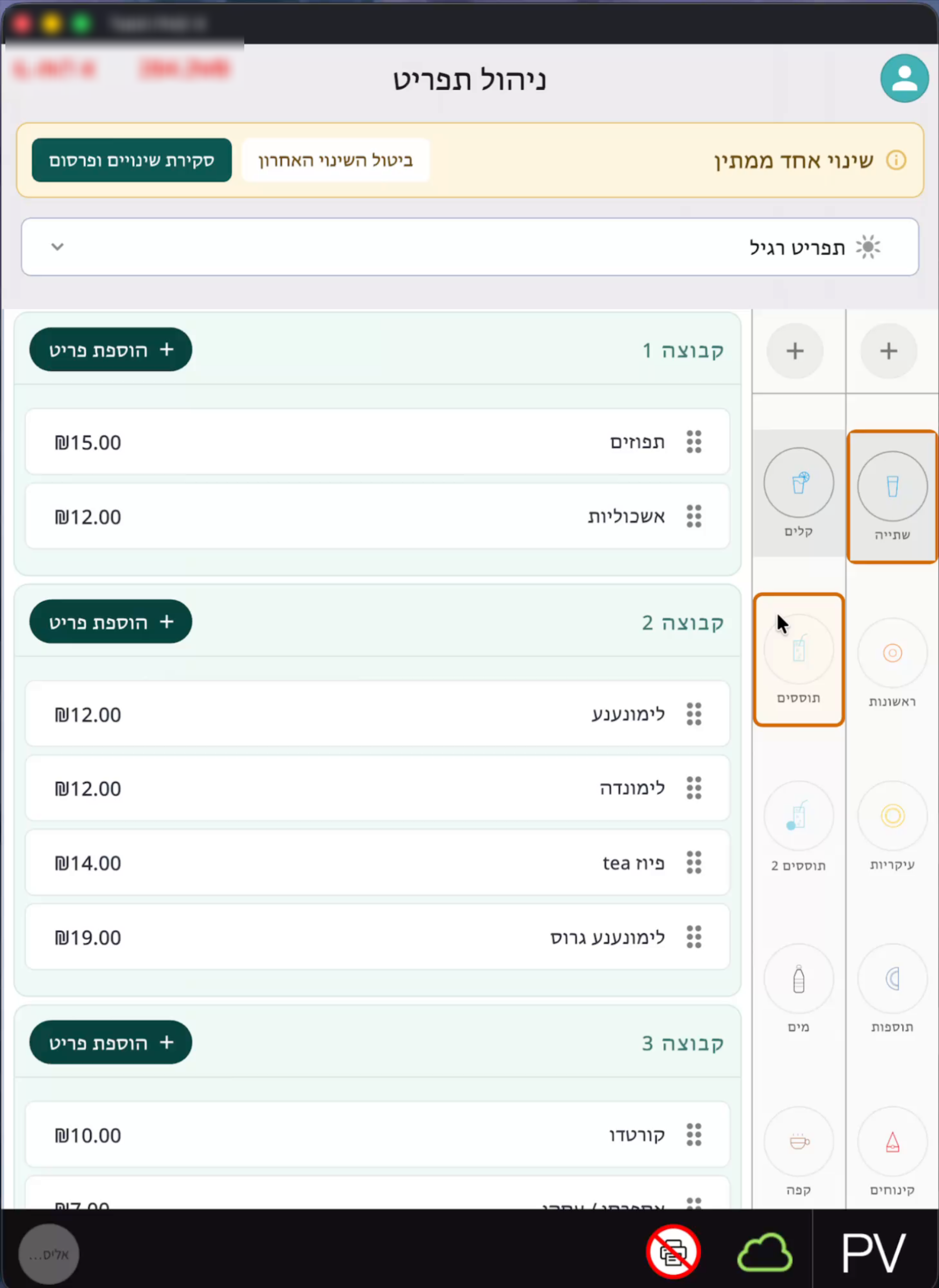This screenshot has width=939, height=1288.
Task: Select the שתייה category icon
Action: point(892,486)
